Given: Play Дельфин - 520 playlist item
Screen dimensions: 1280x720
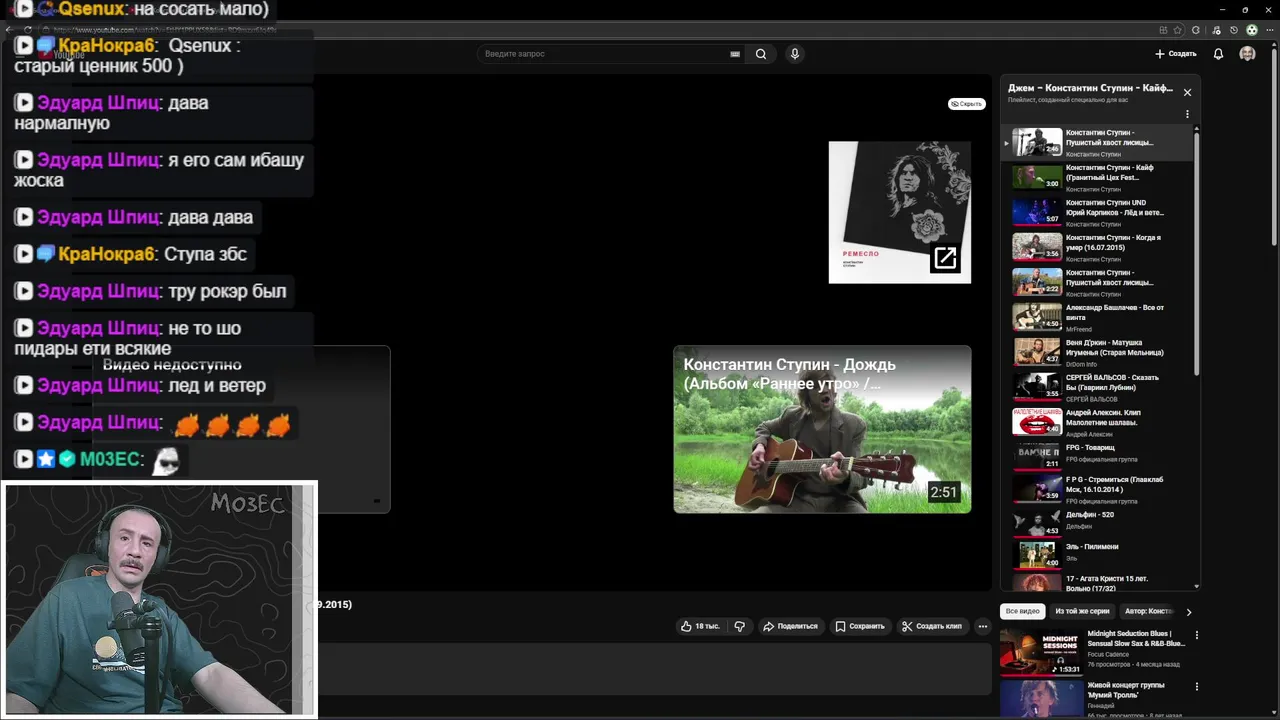Looking at the screenshot, I should coord(1098,523).
